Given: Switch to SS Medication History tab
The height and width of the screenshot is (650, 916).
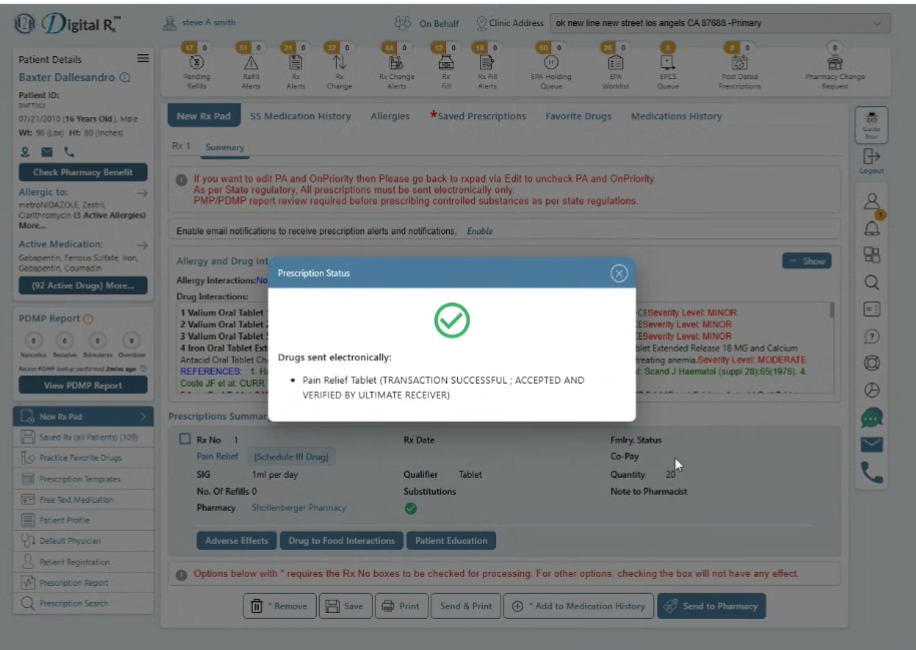Looking at the screenshot, I should (300, 116).
